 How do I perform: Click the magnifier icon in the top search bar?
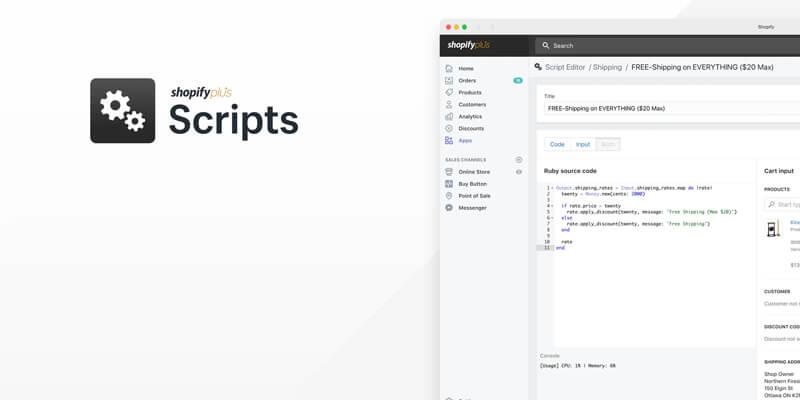click(546, 45)
